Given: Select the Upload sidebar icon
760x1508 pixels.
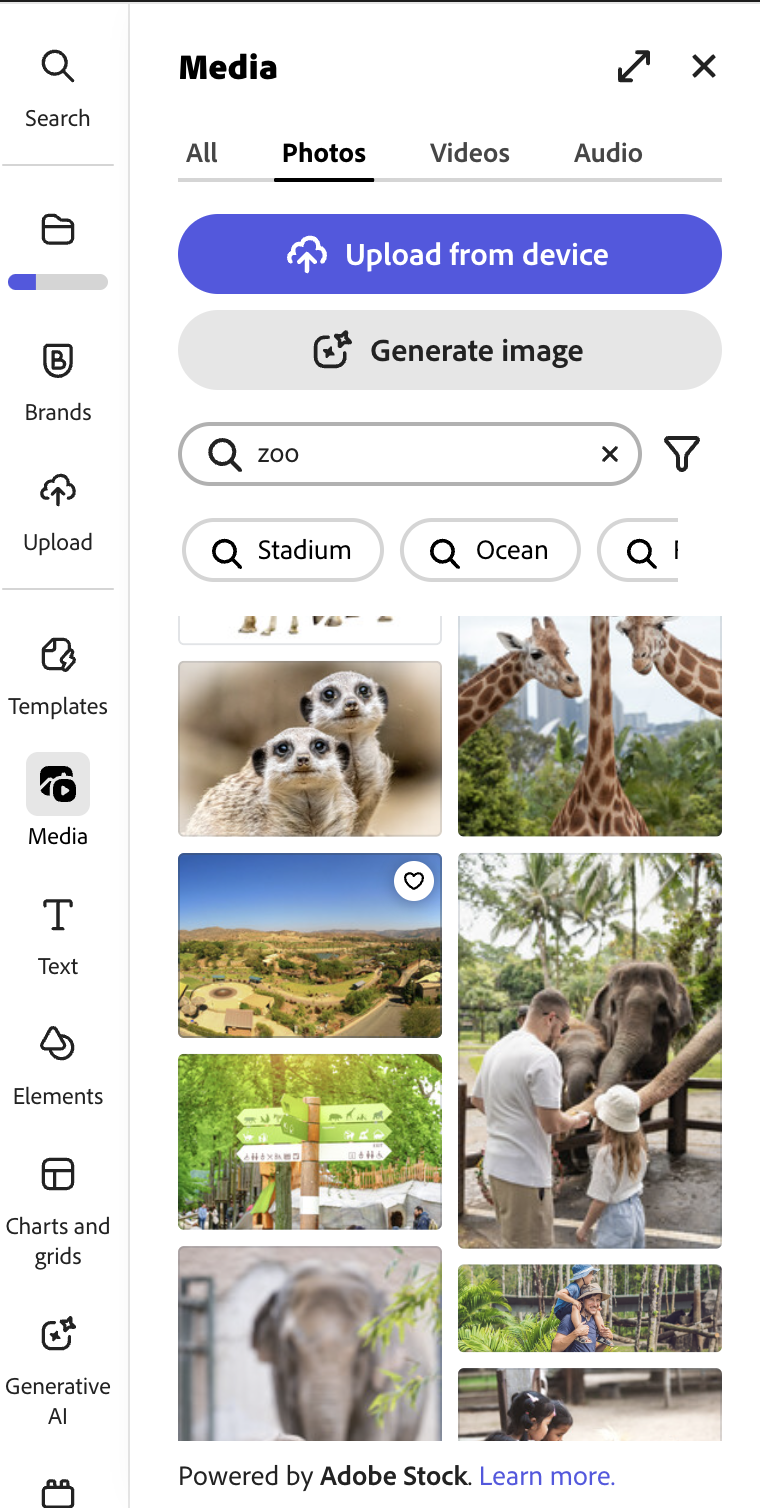Looking at the screenshot, I should [58, 512].
